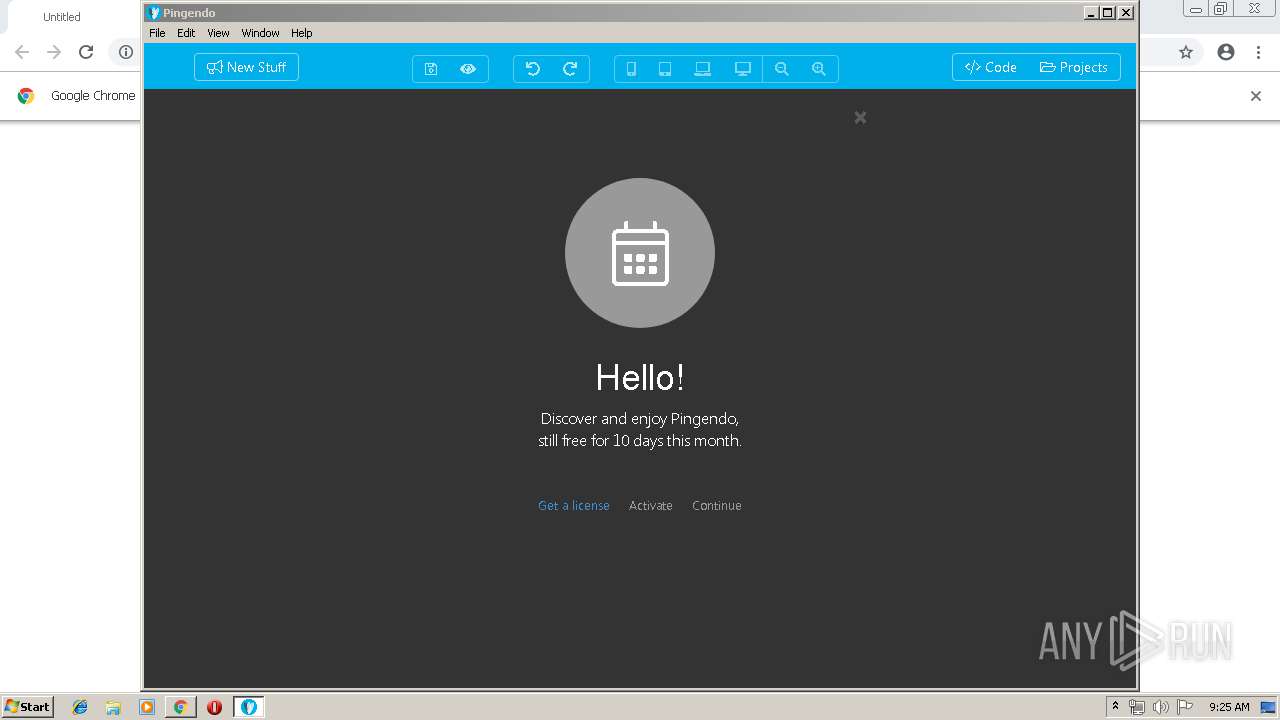Open Chrome three-dot menu
Image resolution: width=1280 pixels, height=720 pixels.
[1259, 52]
